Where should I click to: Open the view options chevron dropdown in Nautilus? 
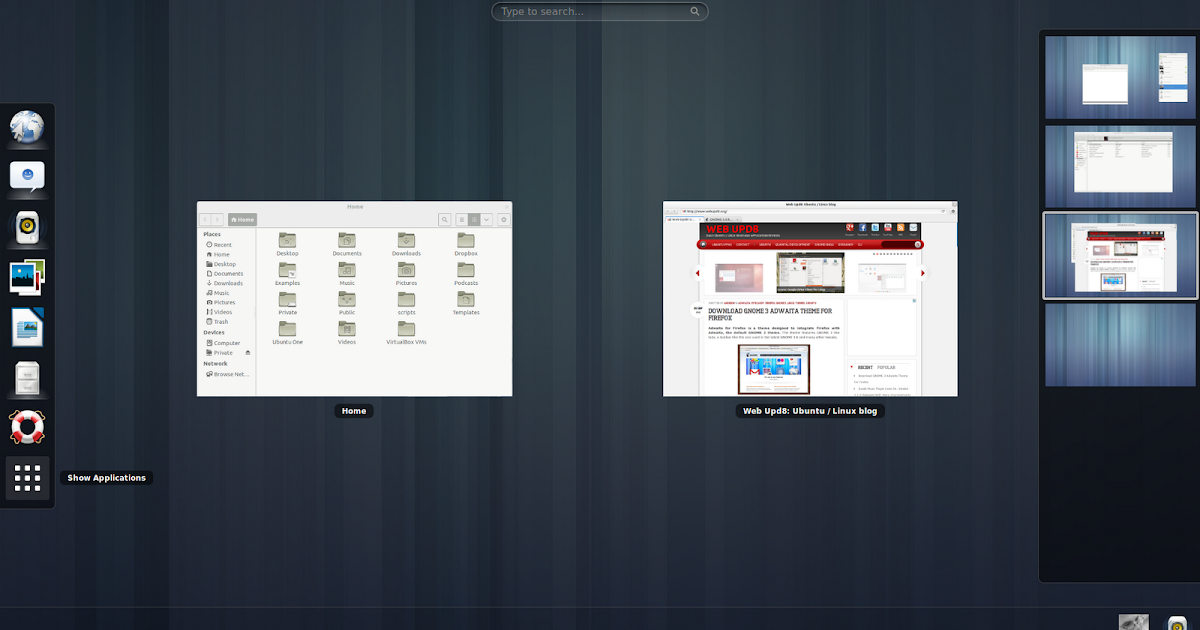click(487, 219)
